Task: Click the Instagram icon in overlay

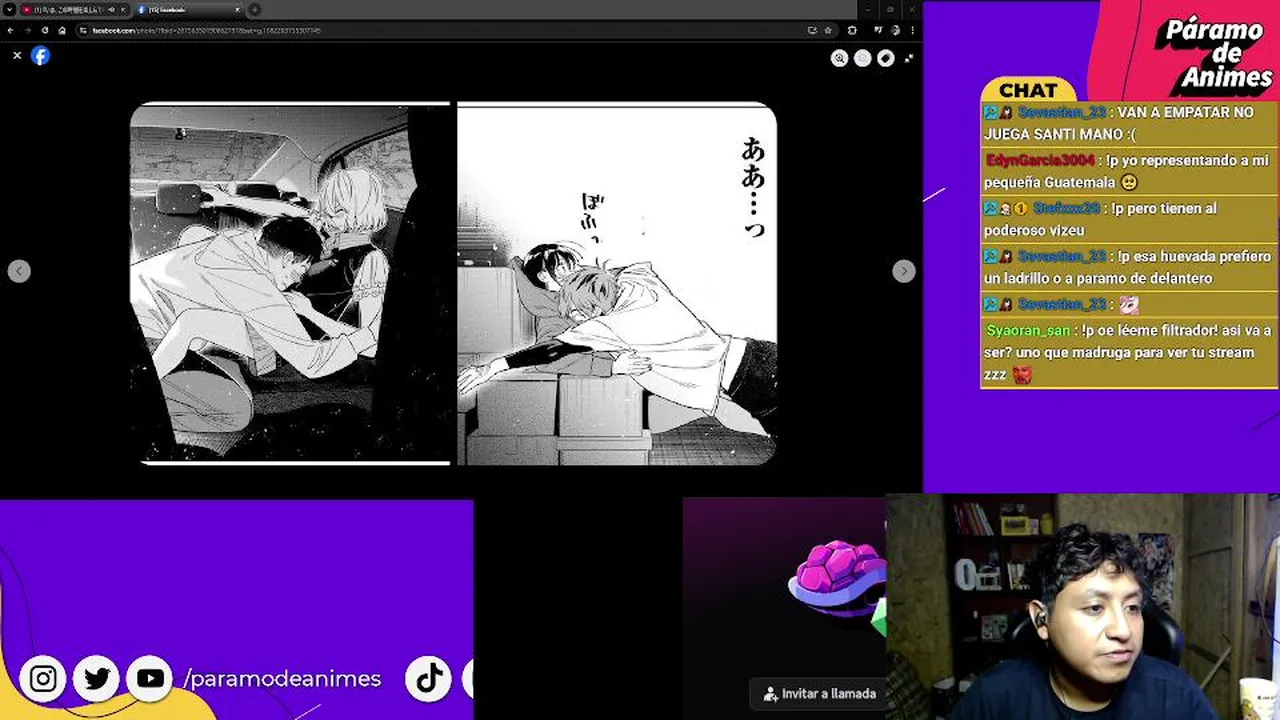Action: (43, 679)
